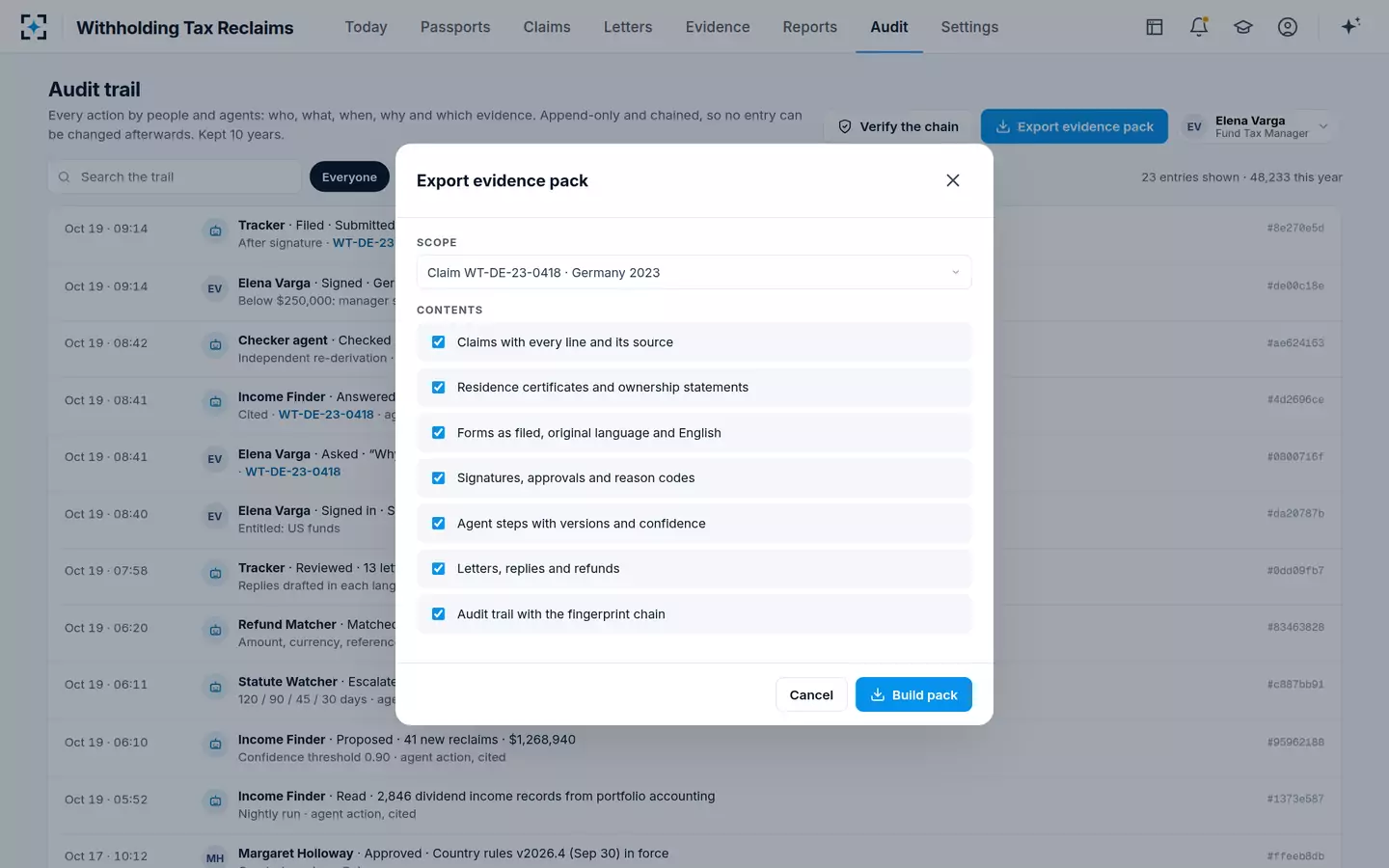Toggle Signatures, approvals and reason codes
Screen dimensions: 1389x868
click(439, 478)
